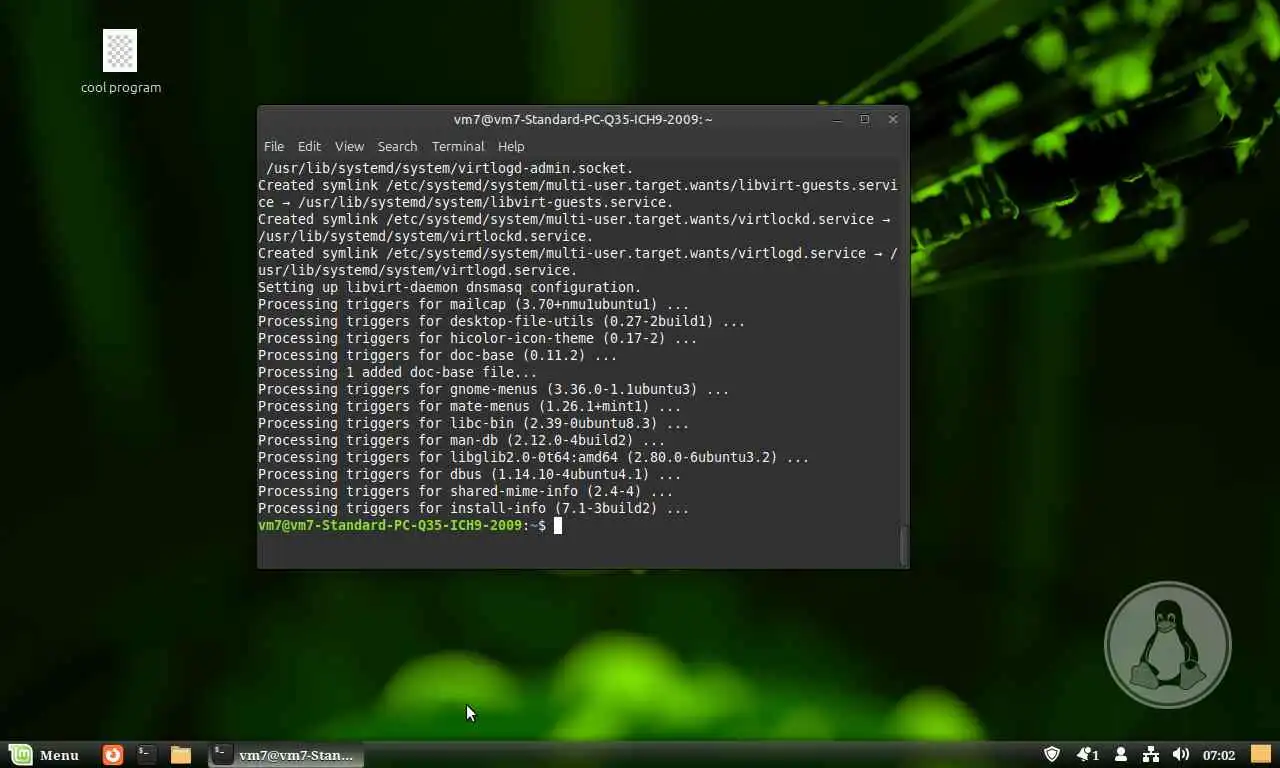
Task: Click the orange show desktop button
Action: 1260,754
